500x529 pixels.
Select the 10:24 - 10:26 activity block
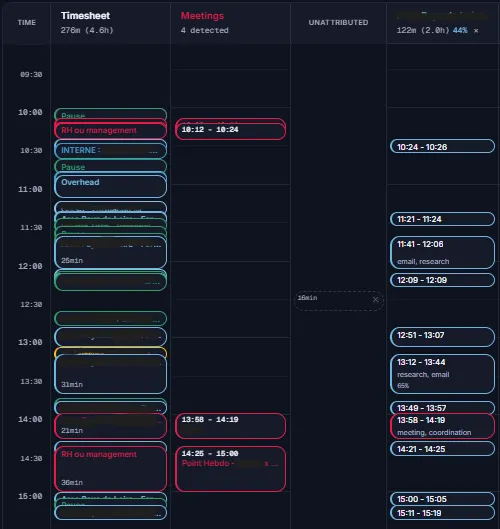[x=442, y=146]
